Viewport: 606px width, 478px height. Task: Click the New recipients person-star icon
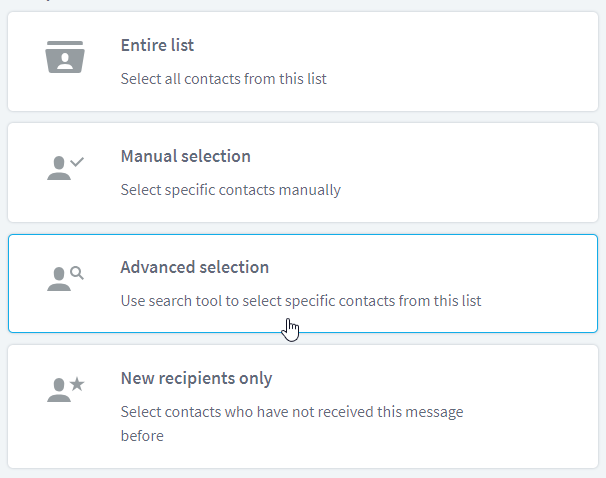[x=65, y=390]
